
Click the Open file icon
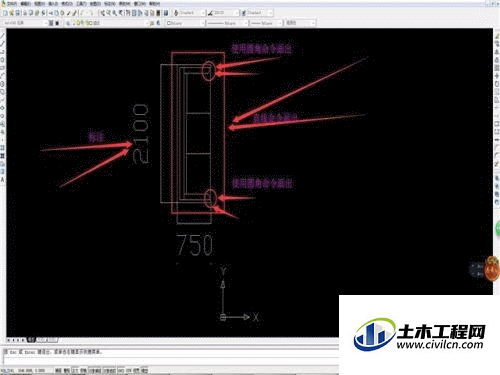[x=11, y=13]
